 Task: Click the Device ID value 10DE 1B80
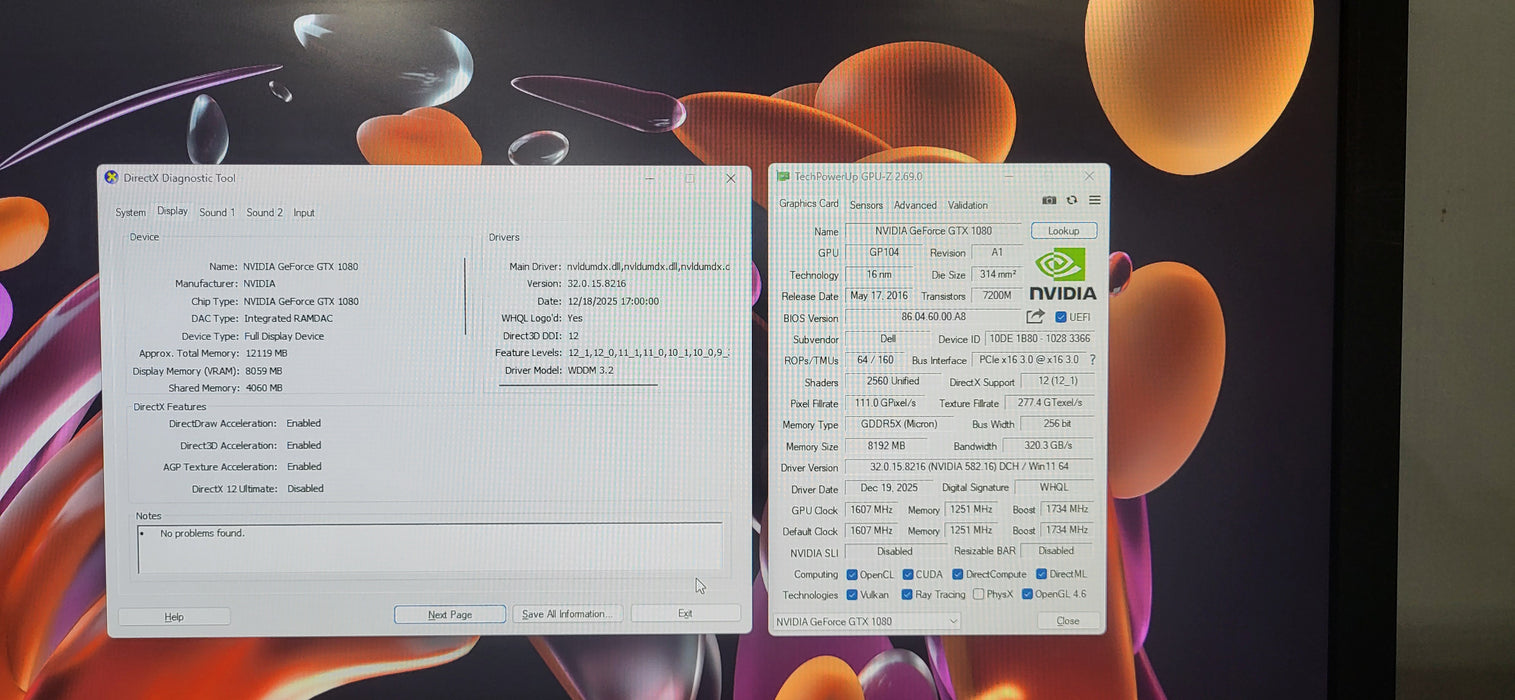point(1040,339)
